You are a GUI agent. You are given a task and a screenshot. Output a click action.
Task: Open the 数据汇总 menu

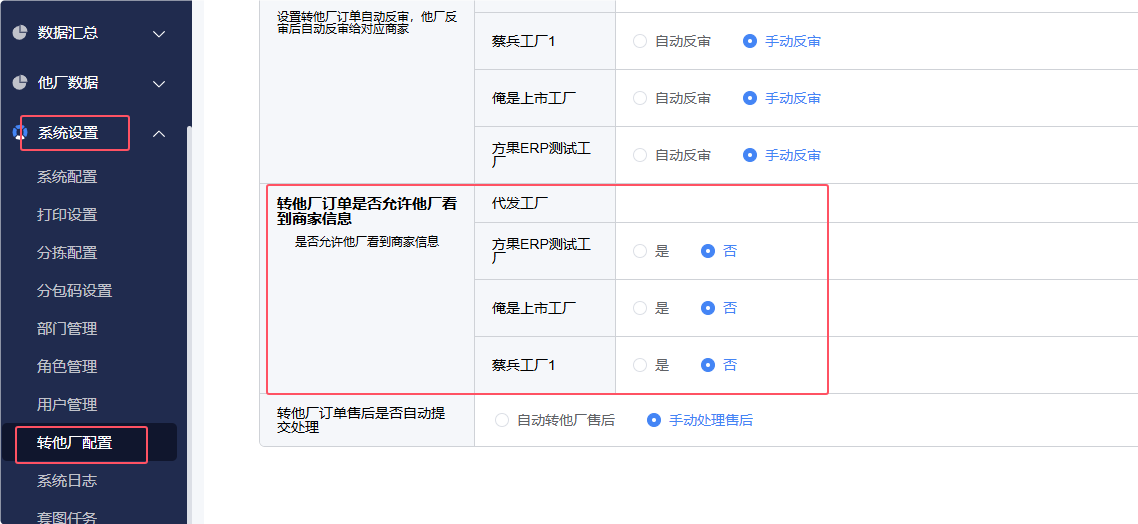click(x=67, y=33)
